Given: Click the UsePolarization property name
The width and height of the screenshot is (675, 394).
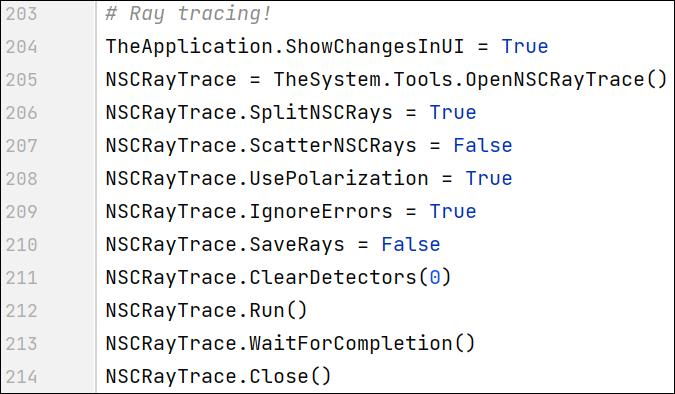Looking at the screenshot, I should [339, 179].
